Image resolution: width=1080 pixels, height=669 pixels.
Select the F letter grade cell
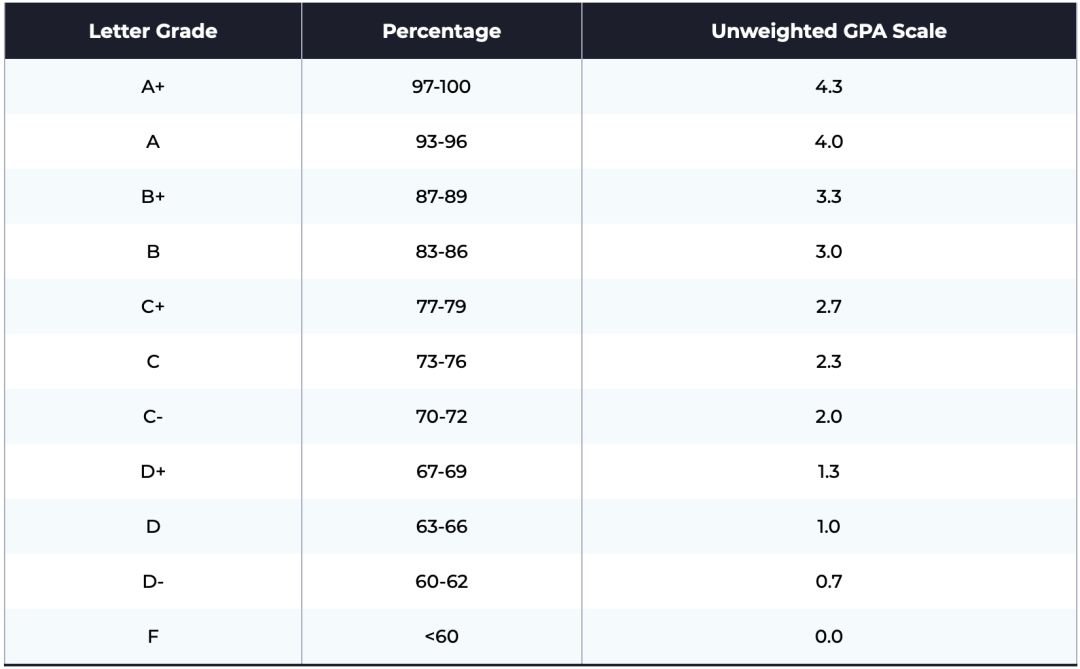tap(153, 637)
